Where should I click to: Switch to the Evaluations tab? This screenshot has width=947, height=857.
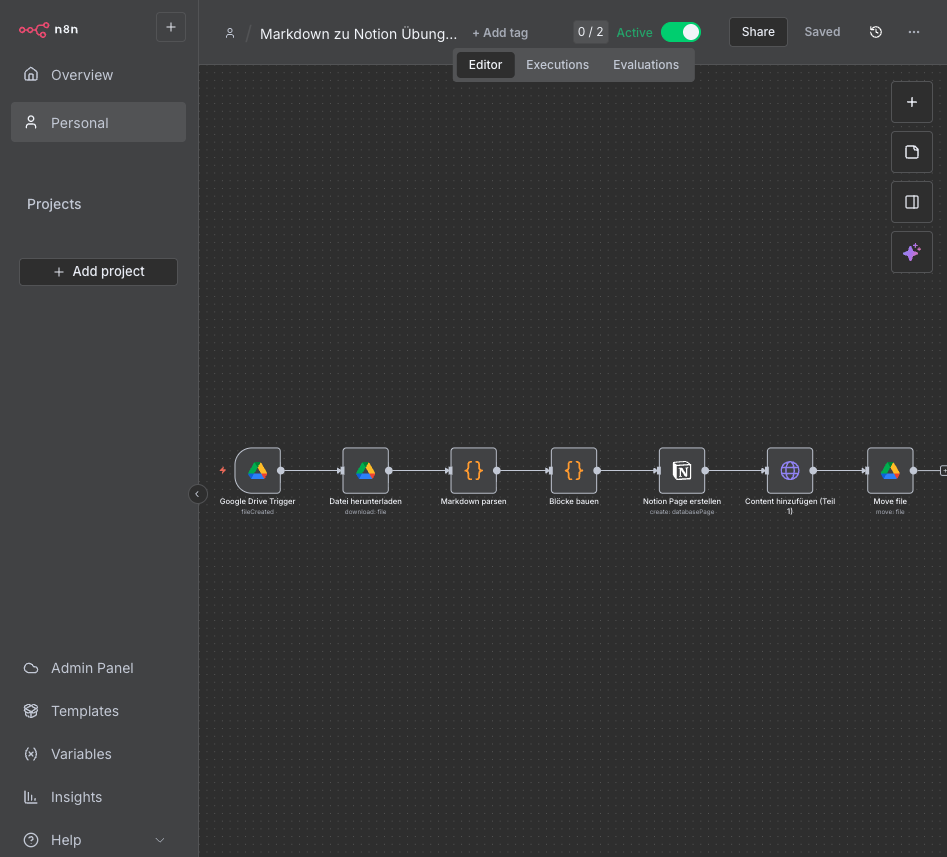point(646,65)
